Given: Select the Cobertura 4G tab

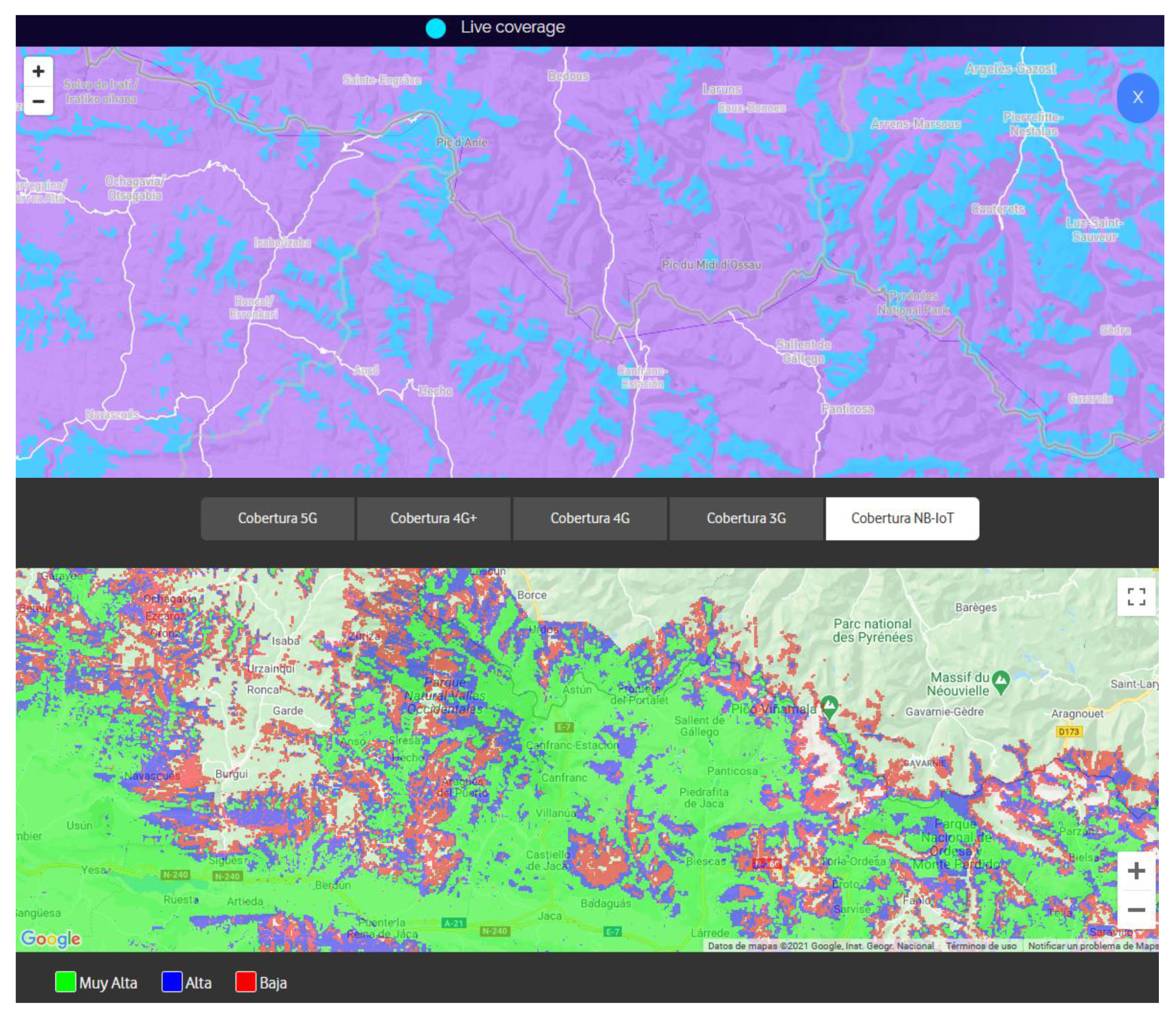Looking at the screenshot, I should tap(590, 518).
